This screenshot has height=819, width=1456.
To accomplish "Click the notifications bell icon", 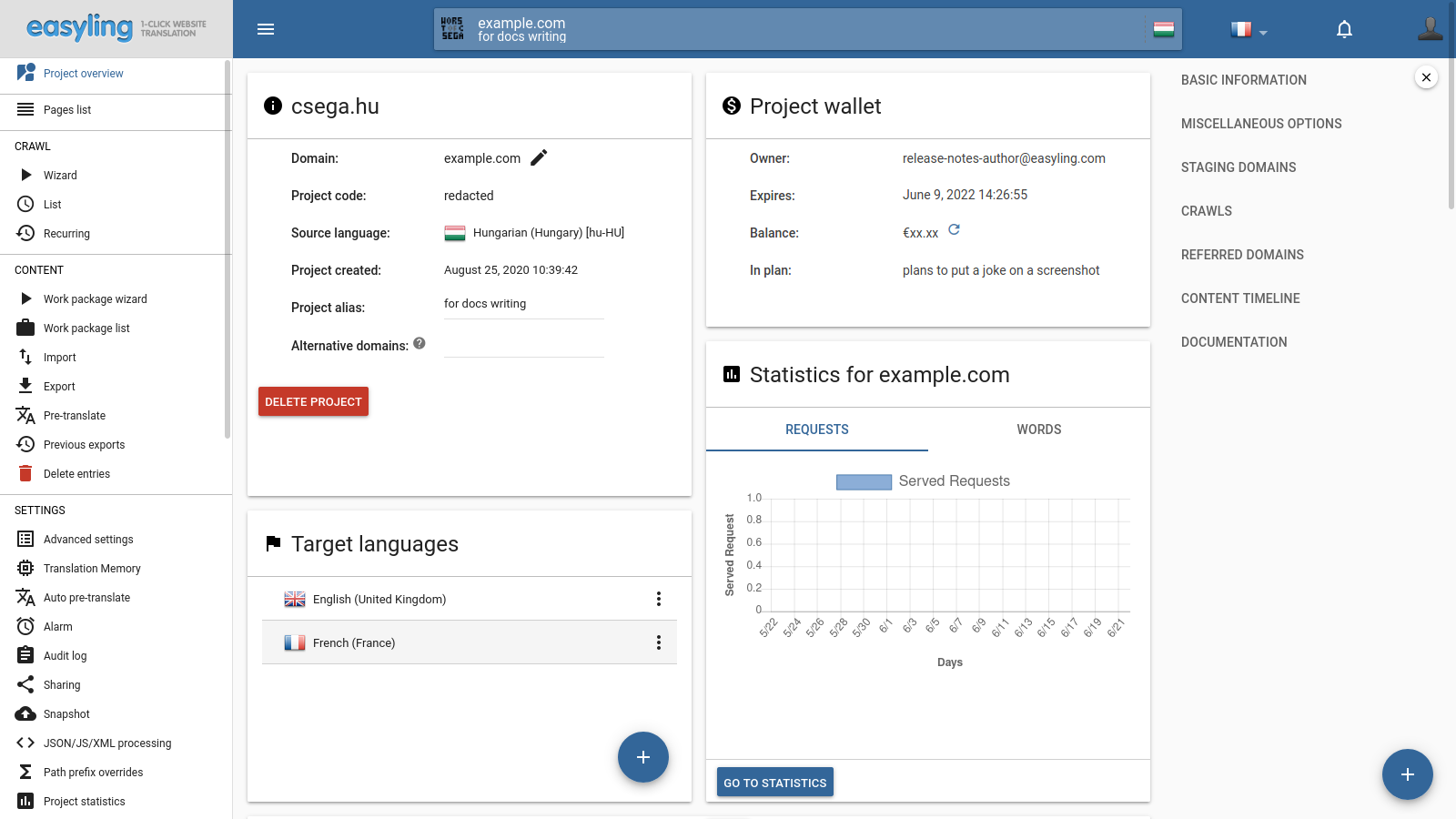I will tap(1344, 29).
